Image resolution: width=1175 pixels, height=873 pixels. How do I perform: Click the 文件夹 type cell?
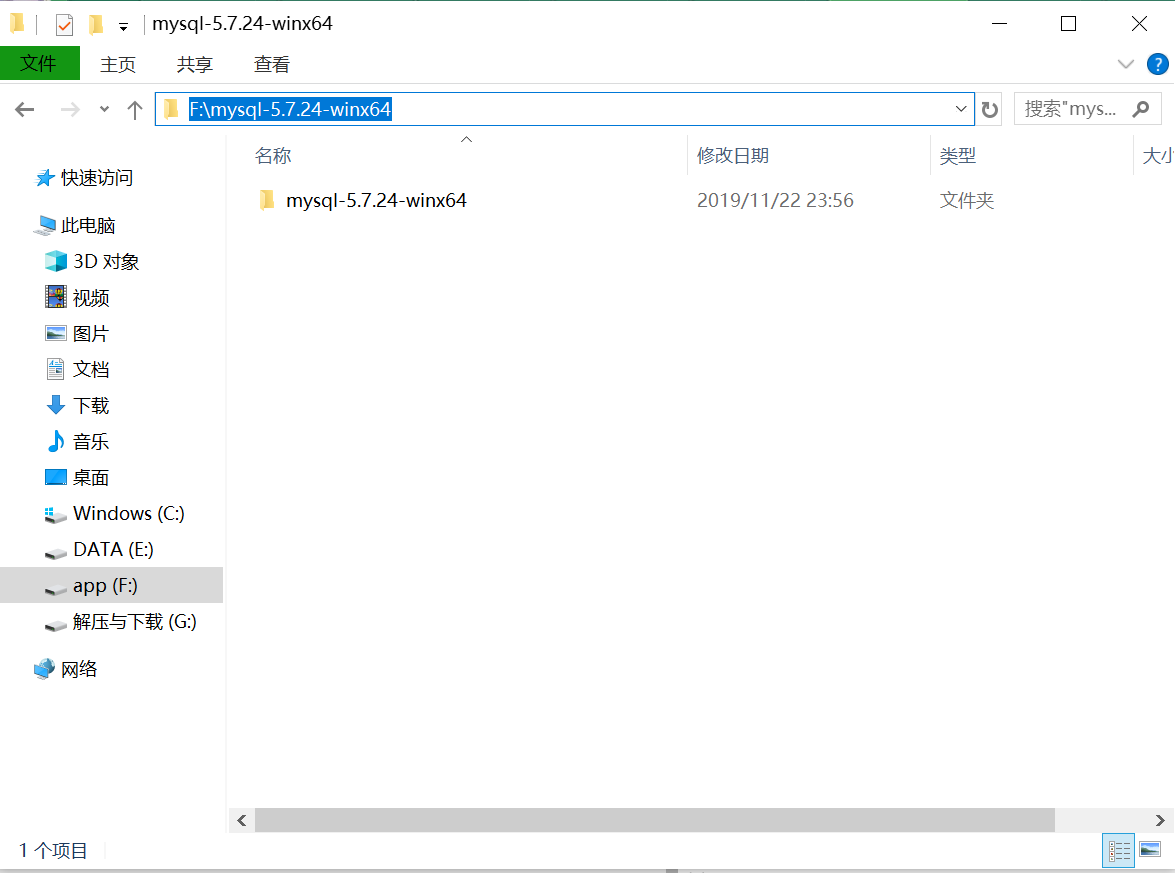(x=967, y=201)
